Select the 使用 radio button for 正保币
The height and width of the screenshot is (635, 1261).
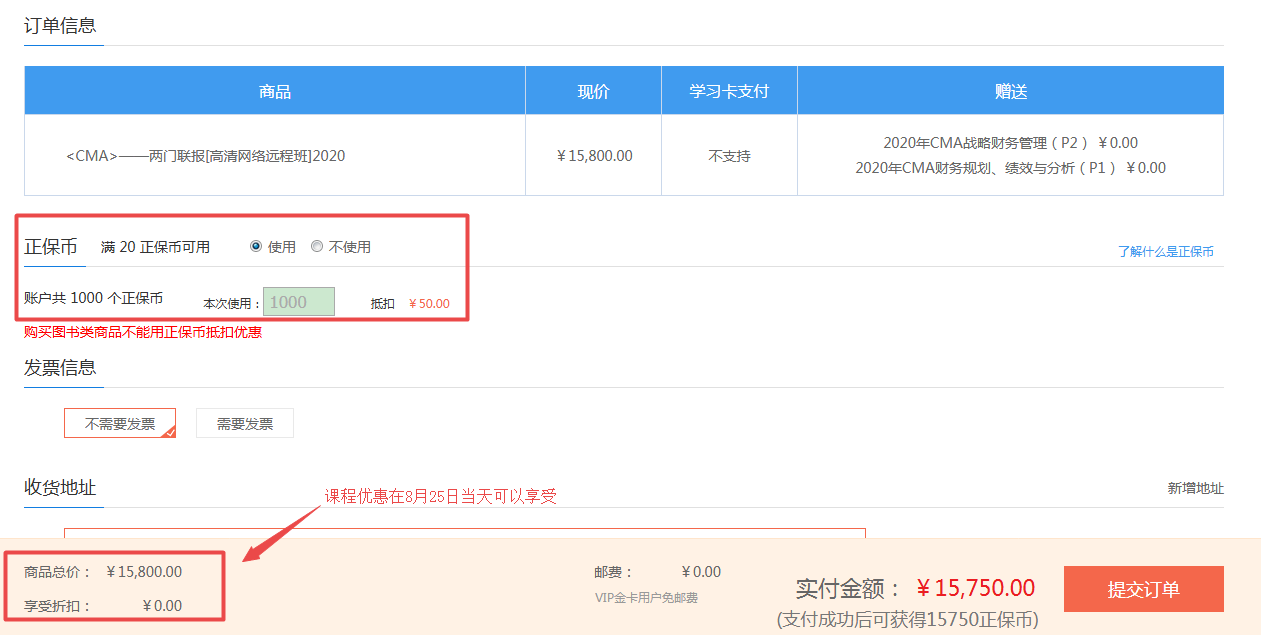pos(256,247)
